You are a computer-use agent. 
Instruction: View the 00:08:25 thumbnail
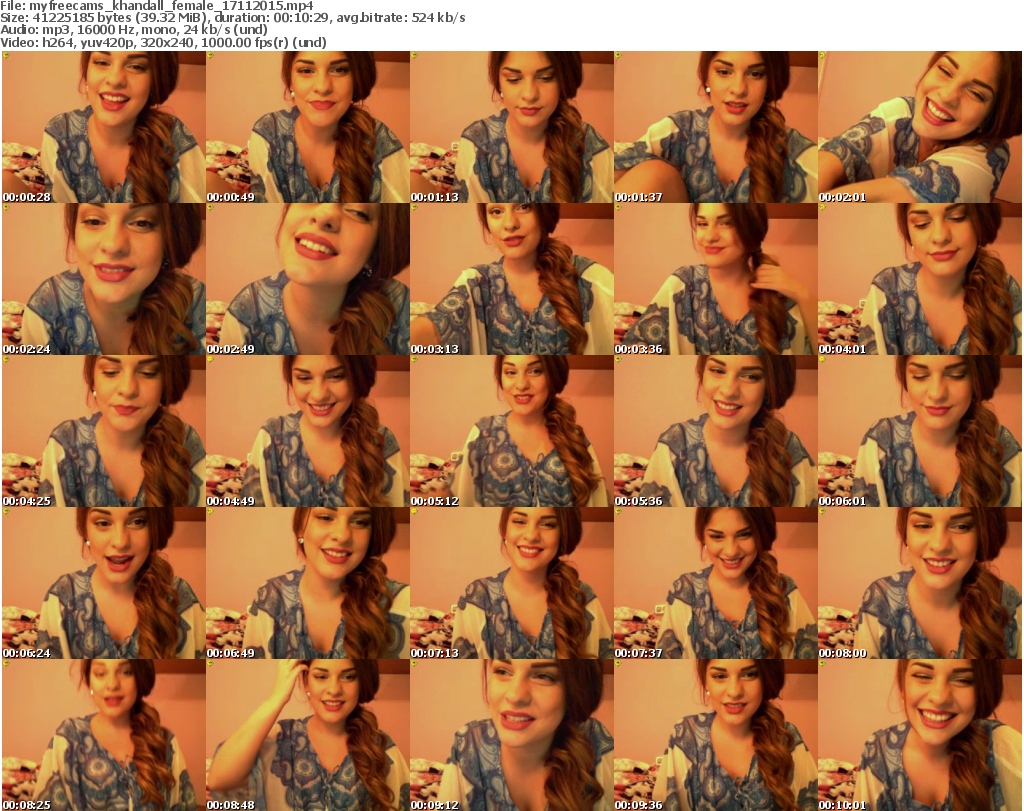click(104, 735)
